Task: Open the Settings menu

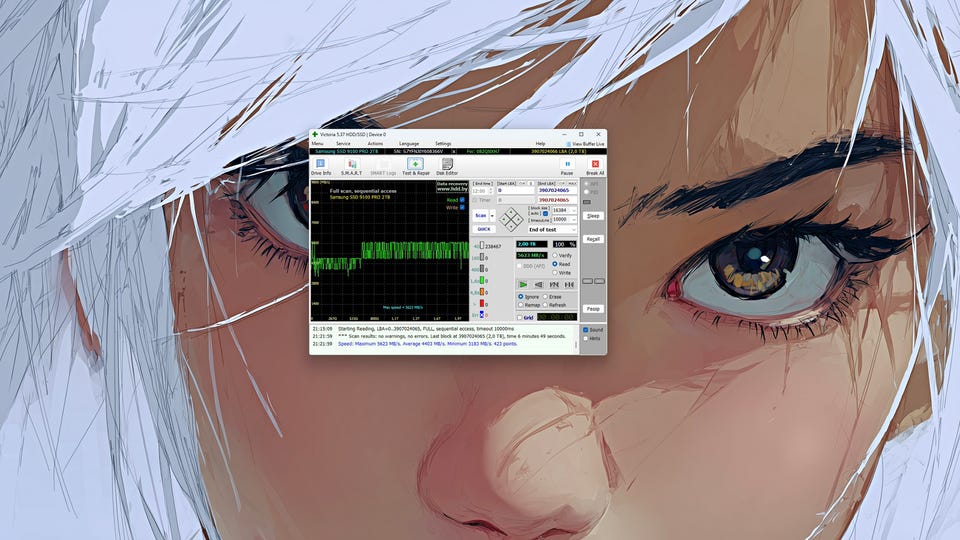Action: (x=443, y=144)
